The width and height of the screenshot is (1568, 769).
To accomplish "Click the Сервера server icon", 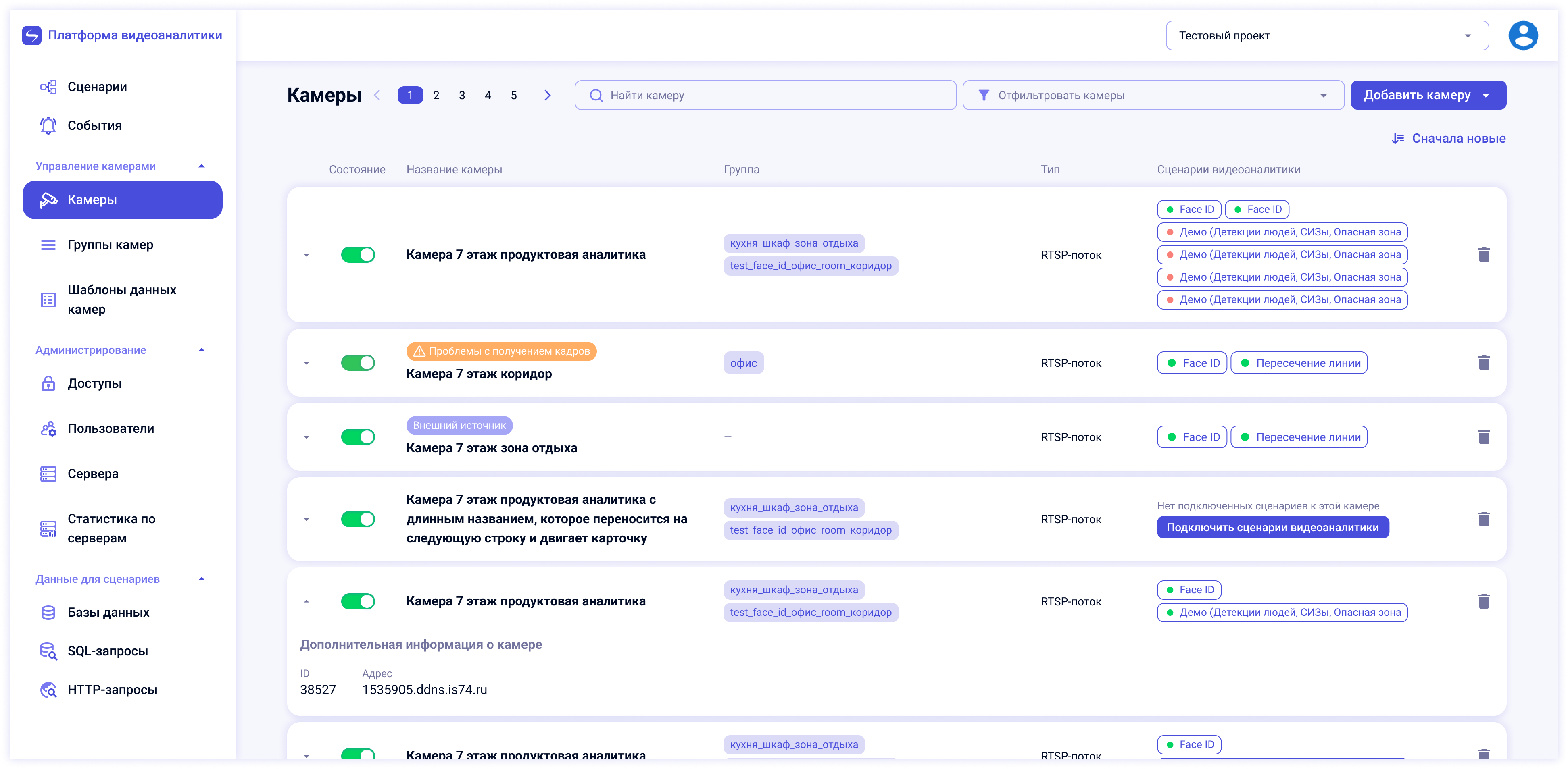I will tap(48, 473).
